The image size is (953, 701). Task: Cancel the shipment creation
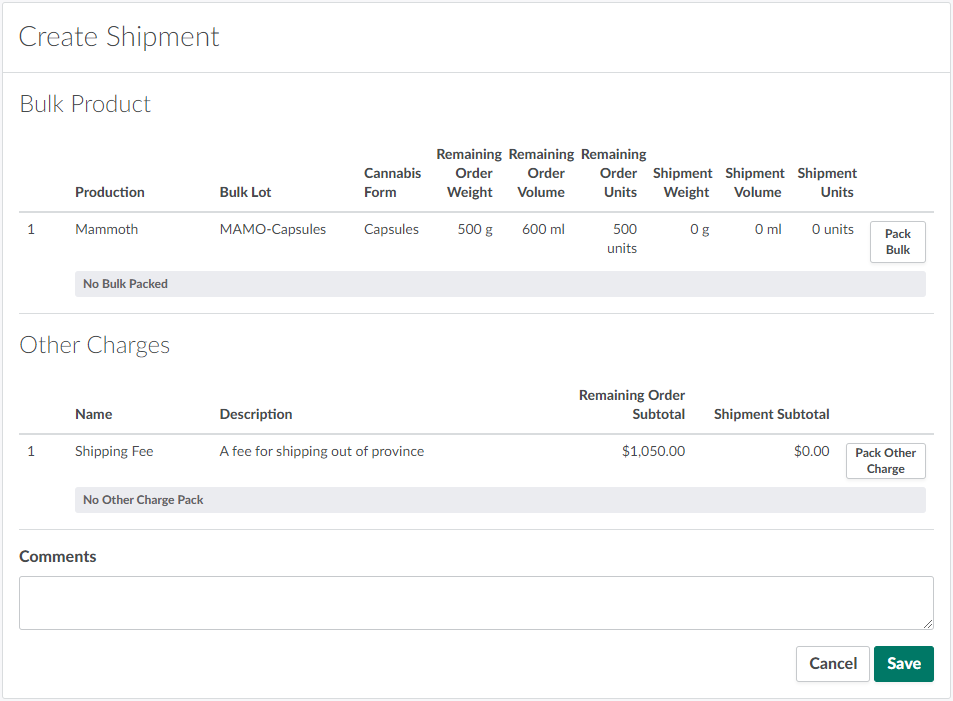tap(832, 664)
